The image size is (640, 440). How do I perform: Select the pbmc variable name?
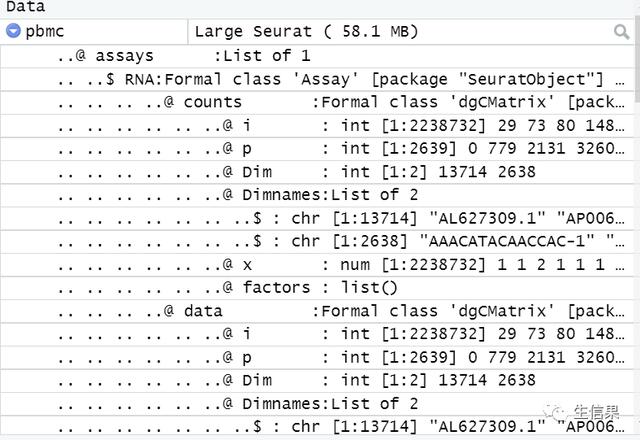pyautogui.click(x=44, y=31)
